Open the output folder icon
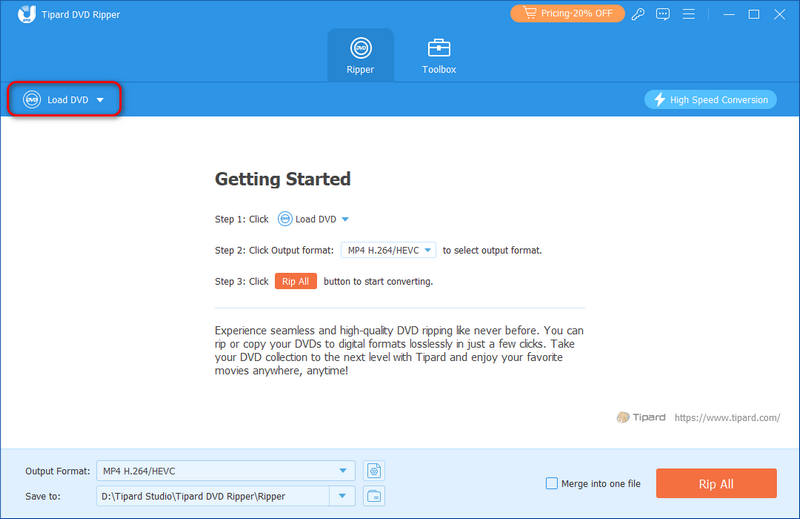Screen dimensions: 800x519 click(374, 496)
